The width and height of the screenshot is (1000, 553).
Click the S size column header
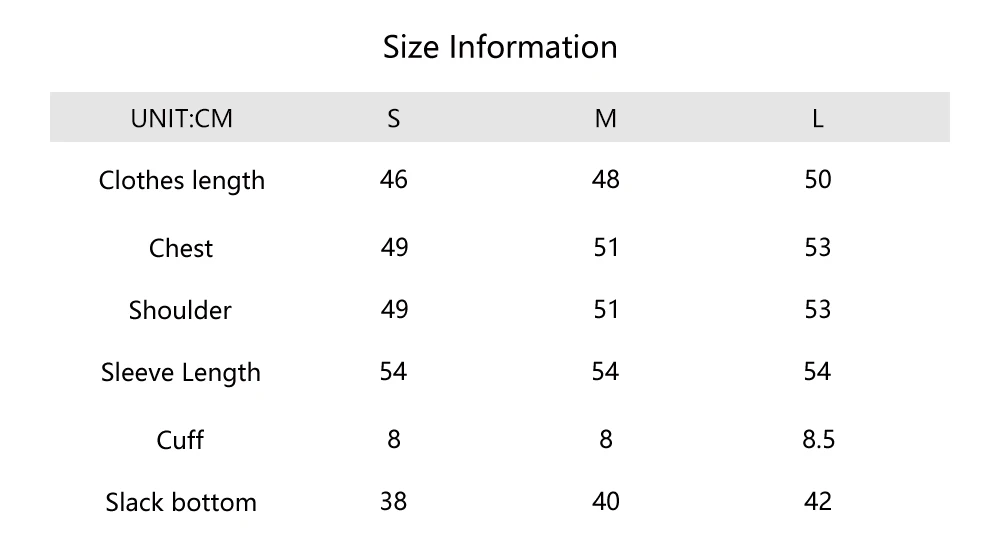[x=394, y=118]
